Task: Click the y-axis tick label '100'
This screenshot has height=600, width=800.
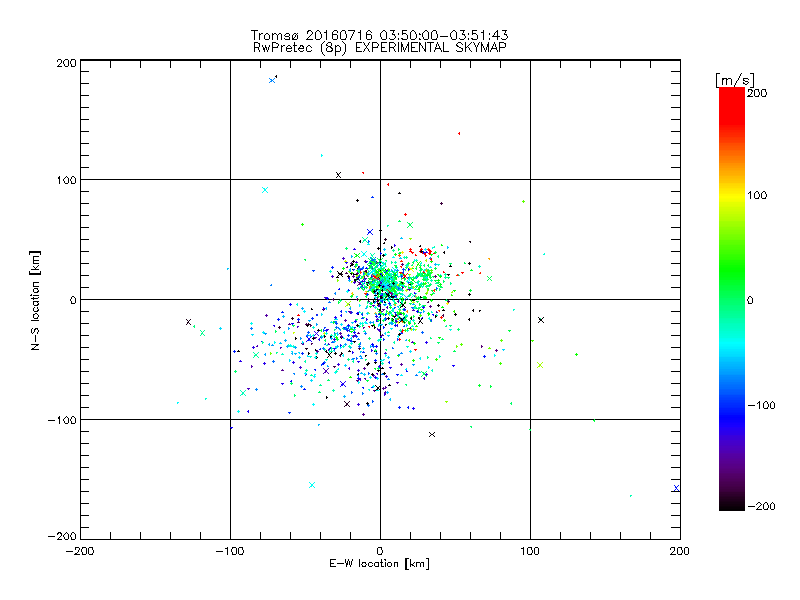Action: [66, 180]
